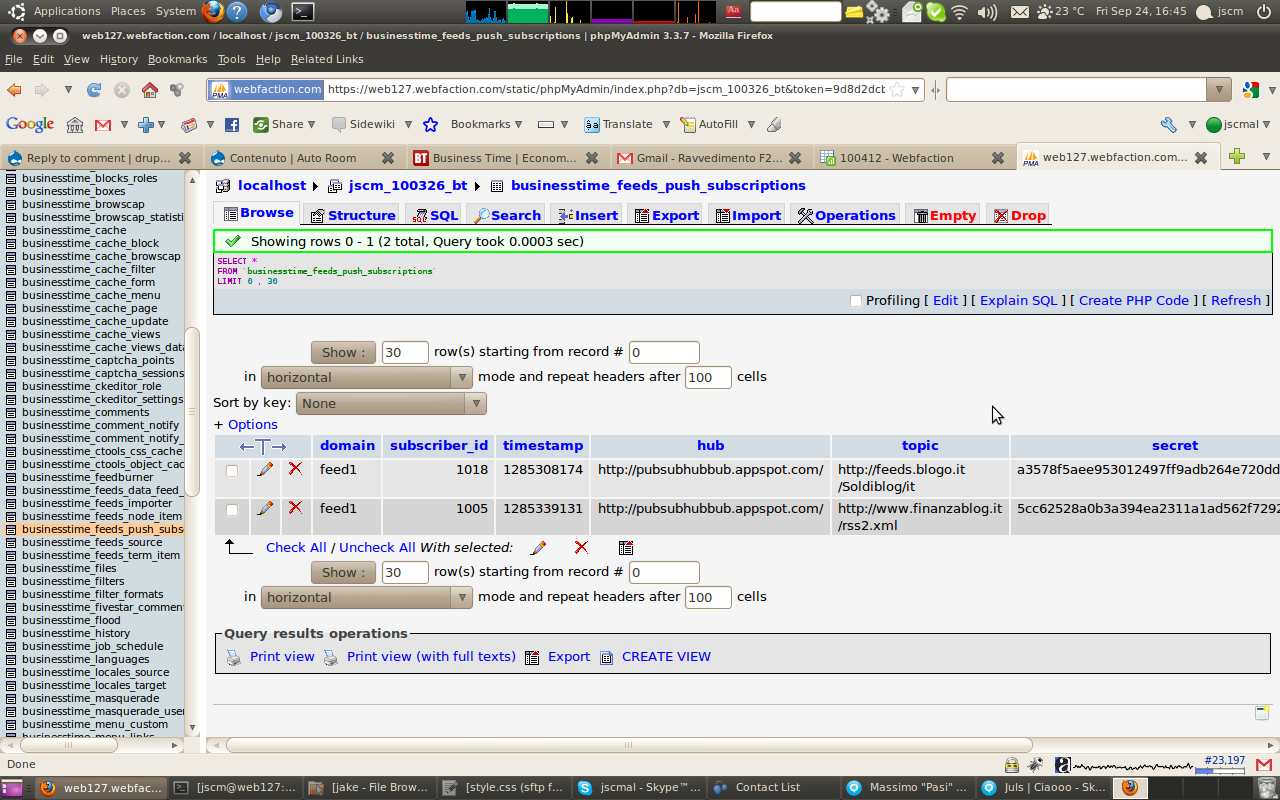This screenshot has width=1280, height=800.
Task: Export selected rows using the export icon beside With selected
Action: pyautogui.click(x=626, y=547)
